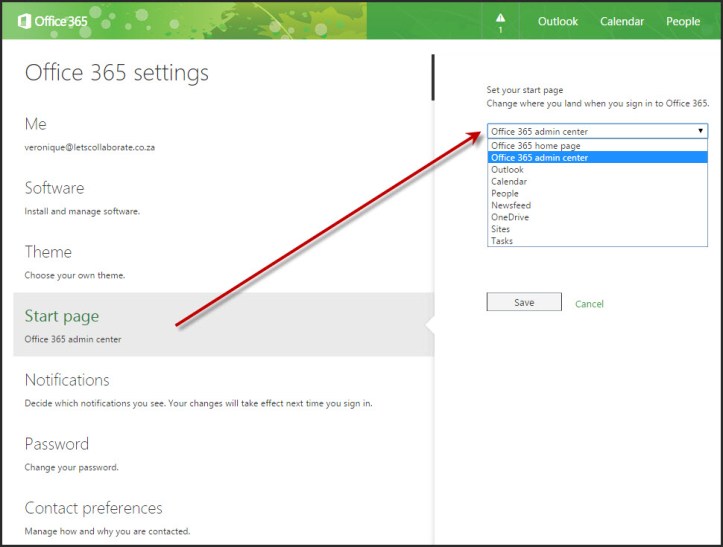Open the Me settings section
Image resolution: width=723 pixels, height=547 pixels.
coord(36,123)
